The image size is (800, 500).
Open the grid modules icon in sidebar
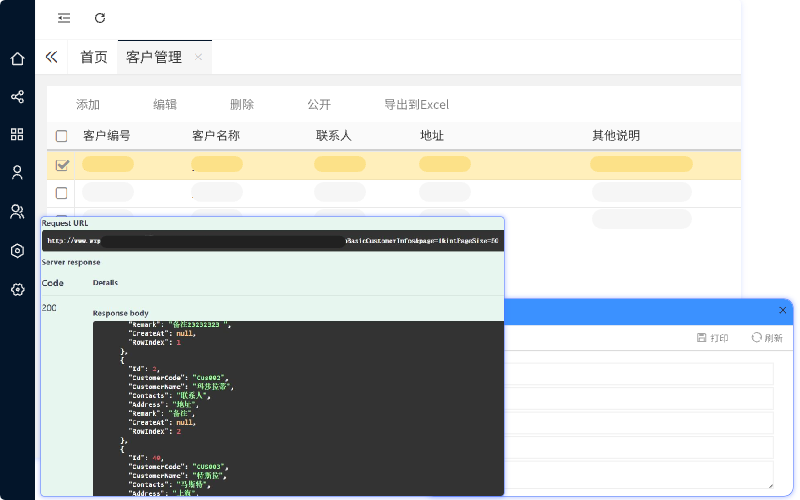17,134
